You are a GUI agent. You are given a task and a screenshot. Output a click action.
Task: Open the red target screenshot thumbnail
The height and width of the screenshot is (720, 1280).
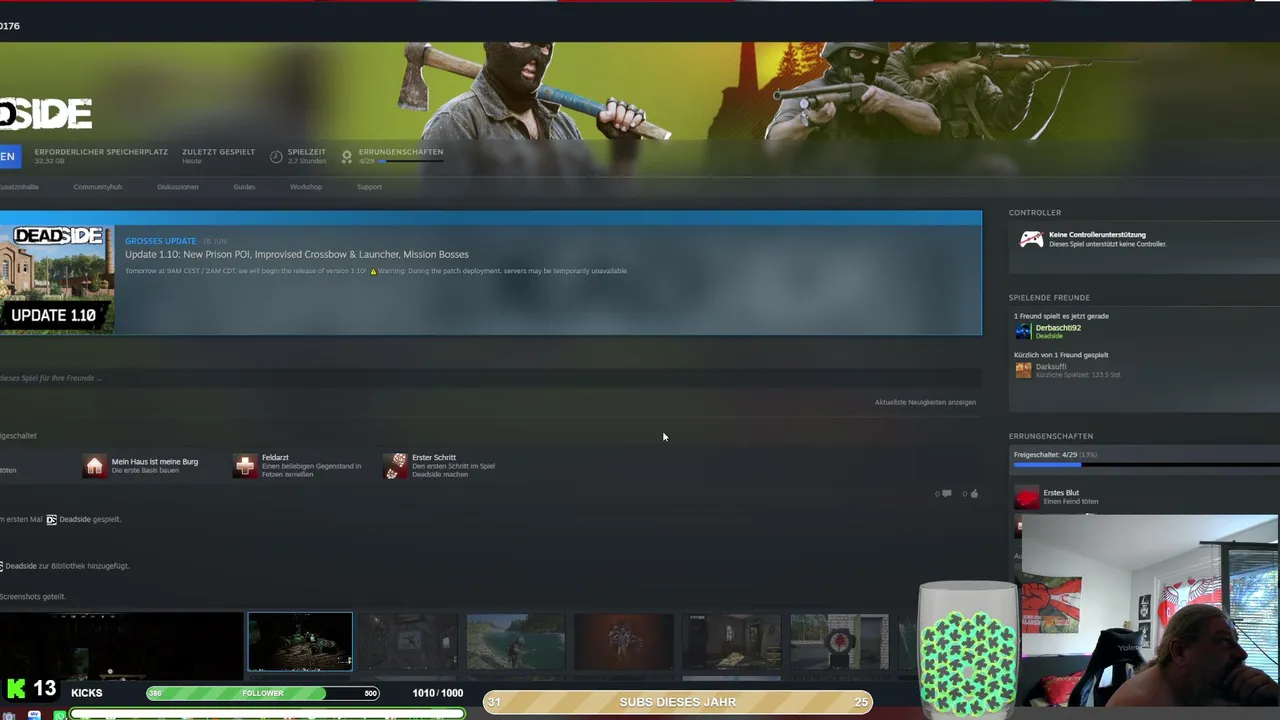click(x=839, y=641)
